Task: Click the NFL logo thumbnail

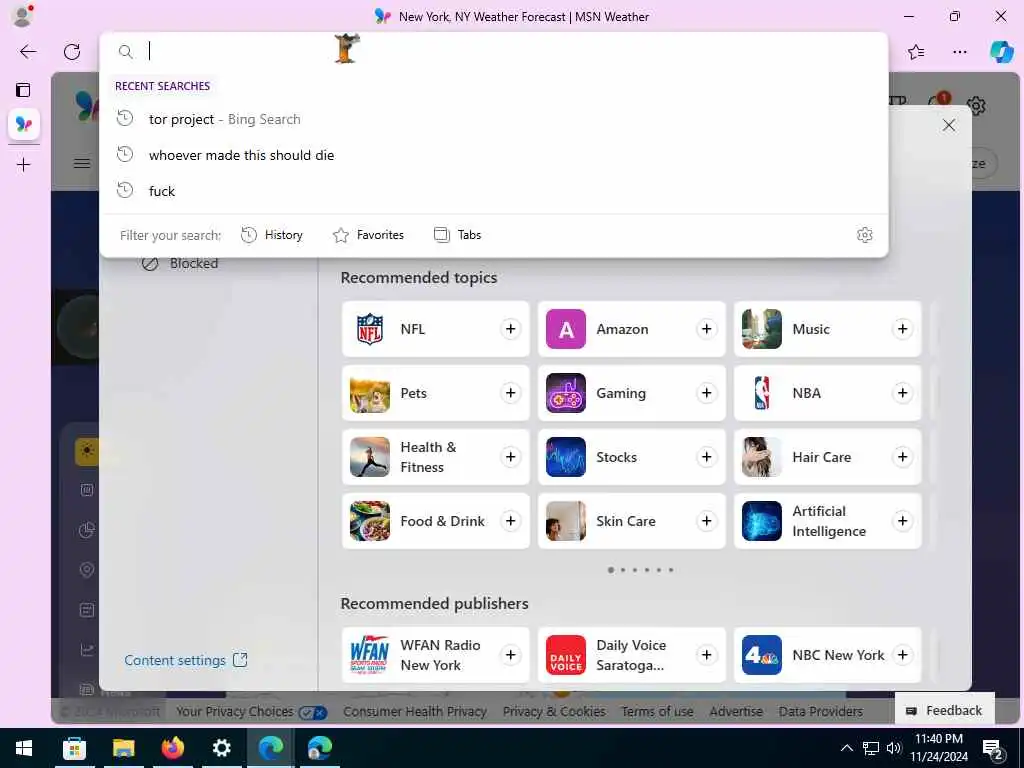Action: [x=370, y=329]
